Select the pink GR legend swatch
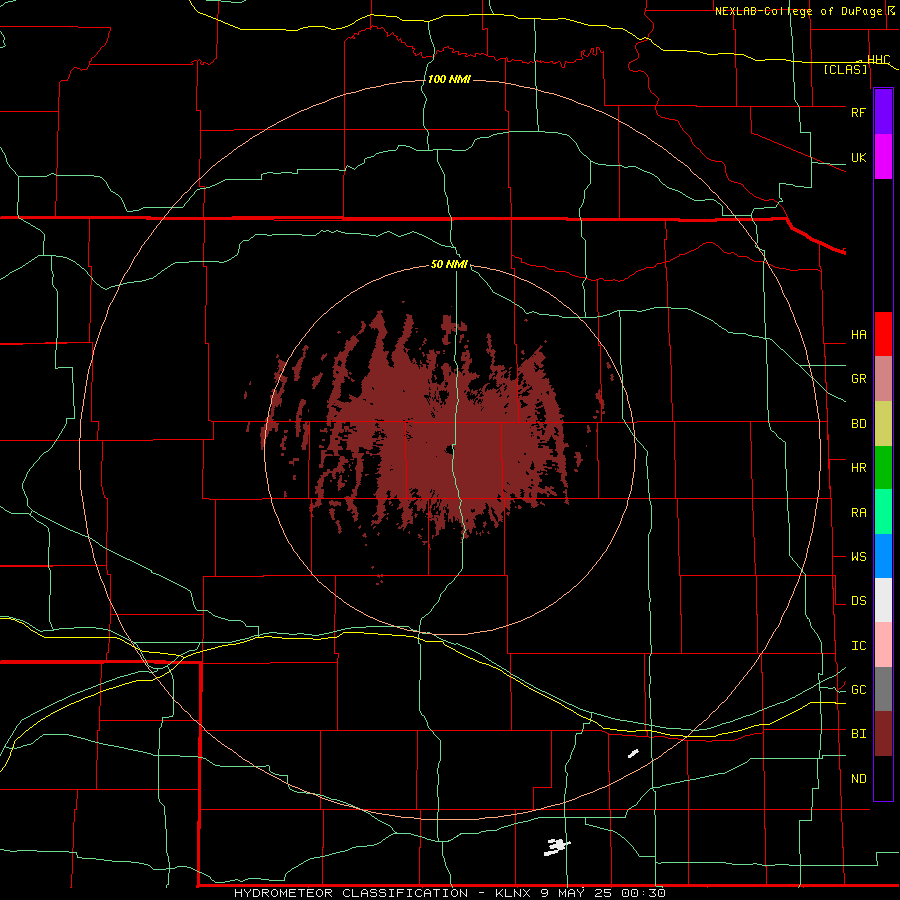 click(x=883, y=379)
